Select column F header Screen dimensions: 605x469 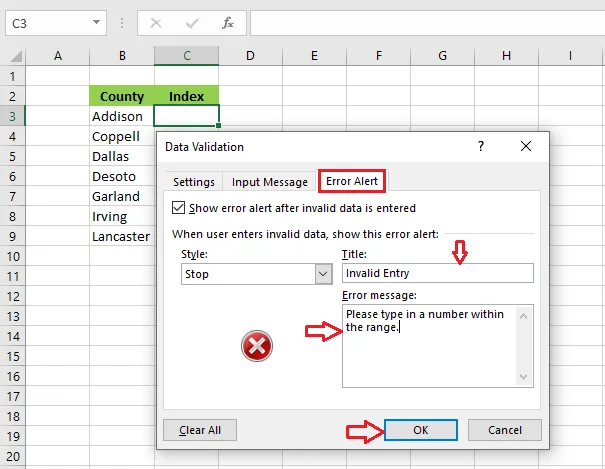pos(379,56)
